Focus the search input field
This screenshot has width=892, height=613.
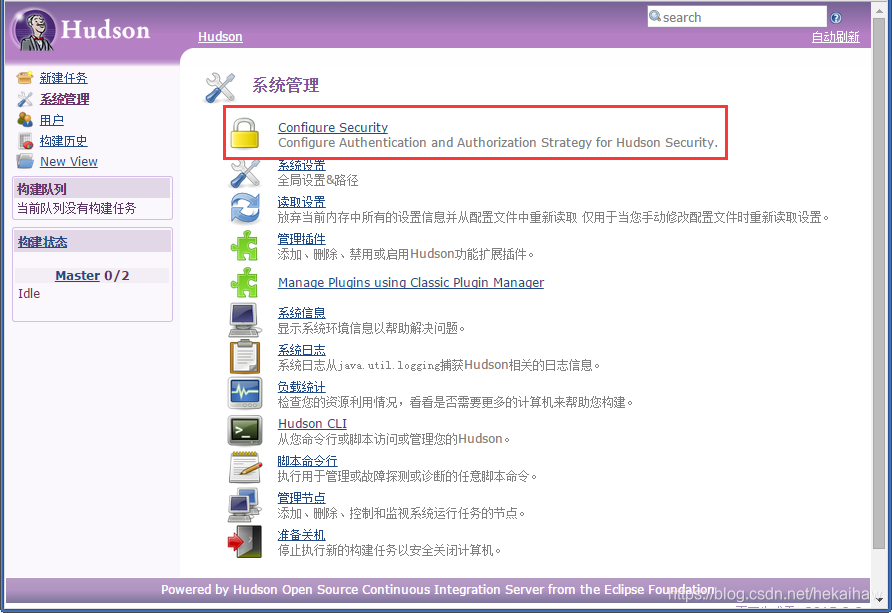pyautogui.click(x=737, y=17)
